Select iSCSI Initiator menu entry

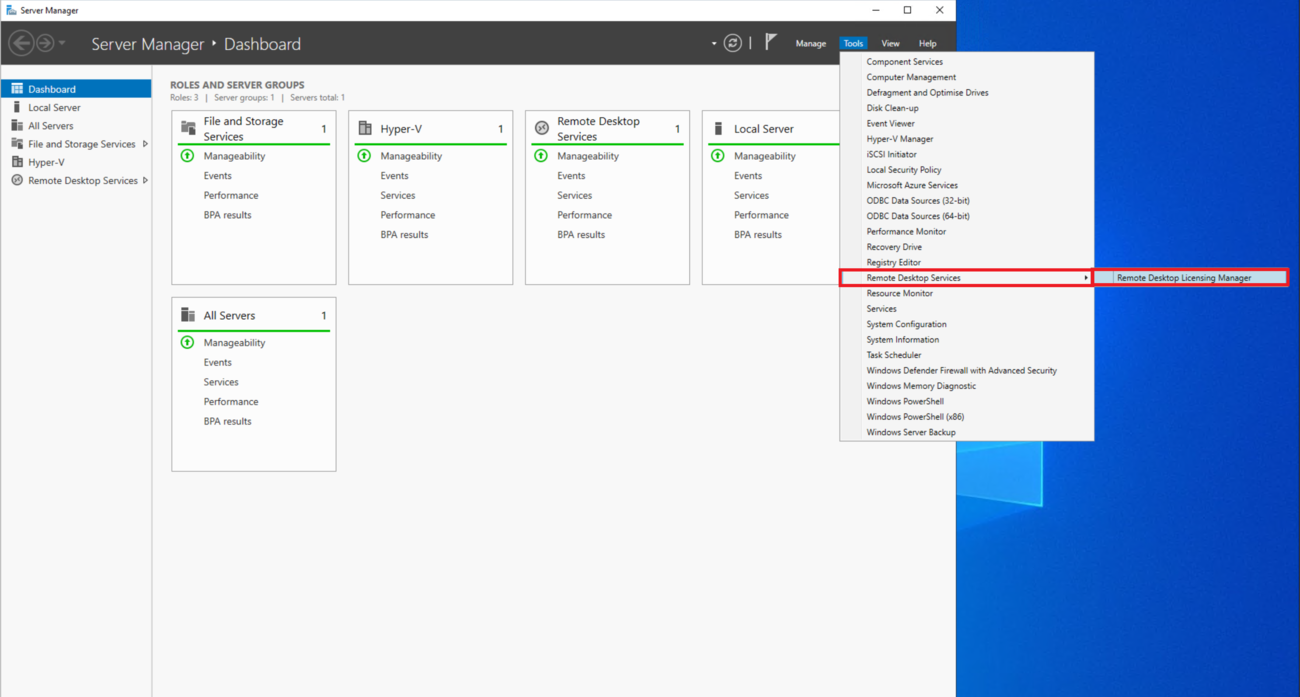(966, 155)
